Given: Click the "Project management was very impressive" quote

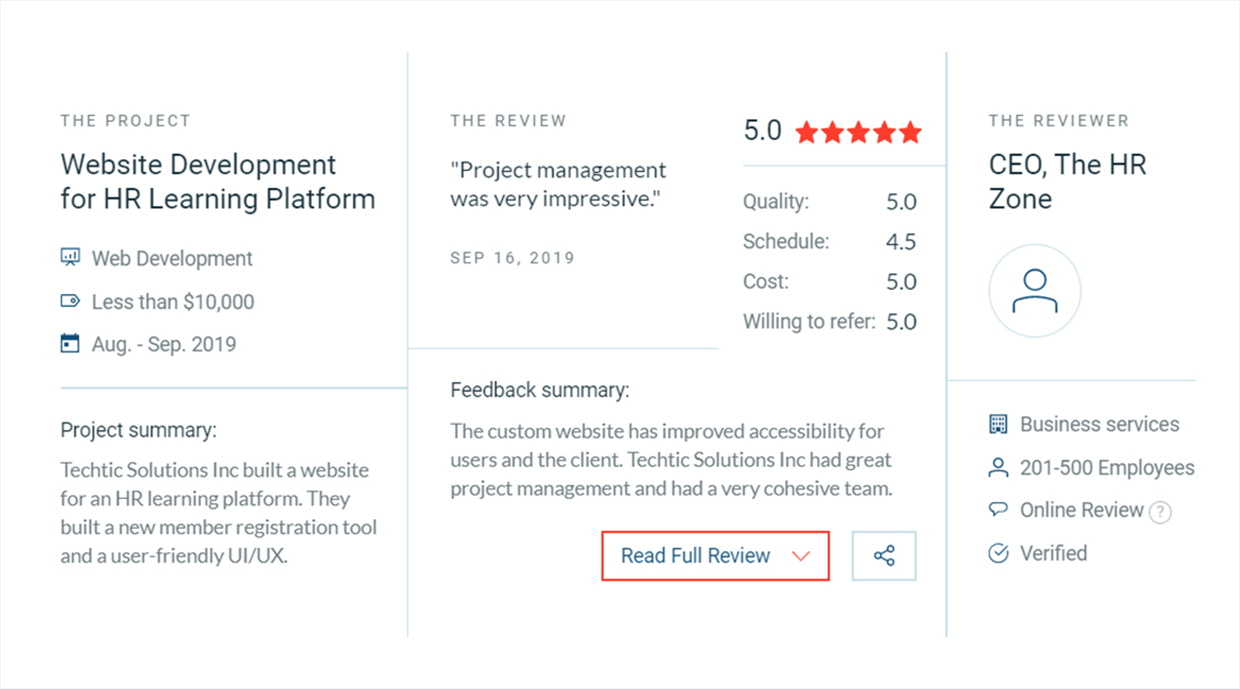Looking at the screenshot, I should (557, 184).
